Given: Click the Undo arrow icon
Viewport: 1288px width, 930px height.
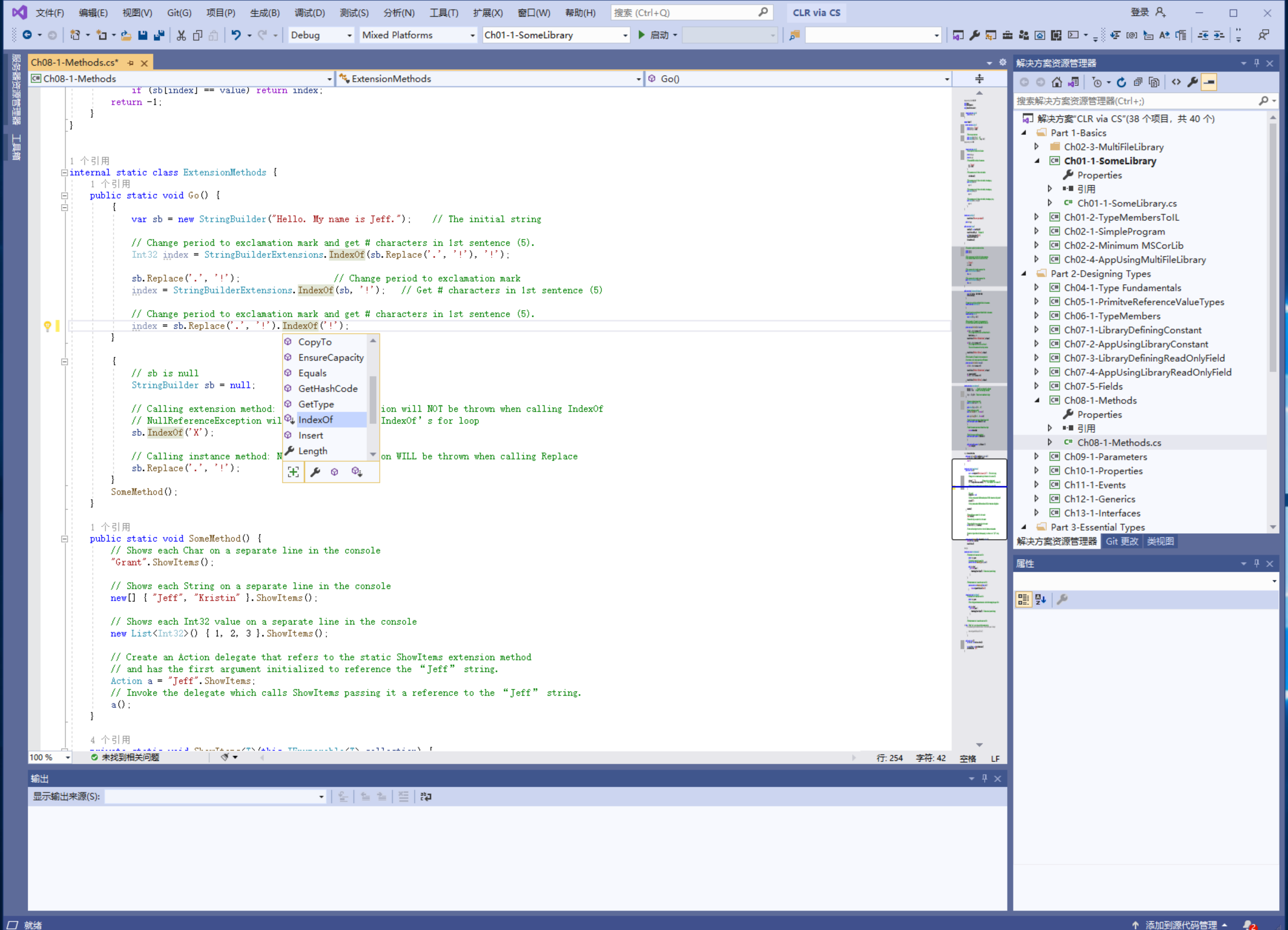Looking at the screenshot, I should coord(236,35).
